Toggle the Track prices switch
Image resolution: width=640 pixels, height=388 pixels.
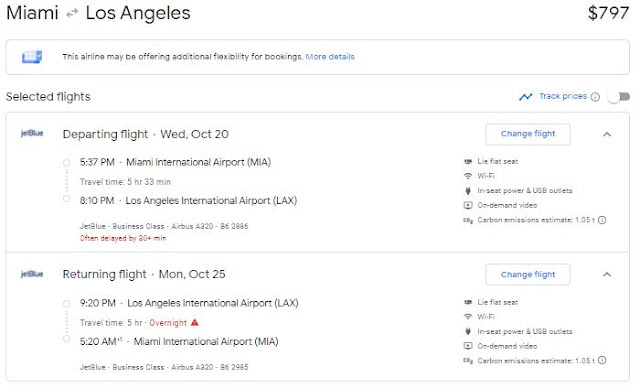(x=618, y=97)
